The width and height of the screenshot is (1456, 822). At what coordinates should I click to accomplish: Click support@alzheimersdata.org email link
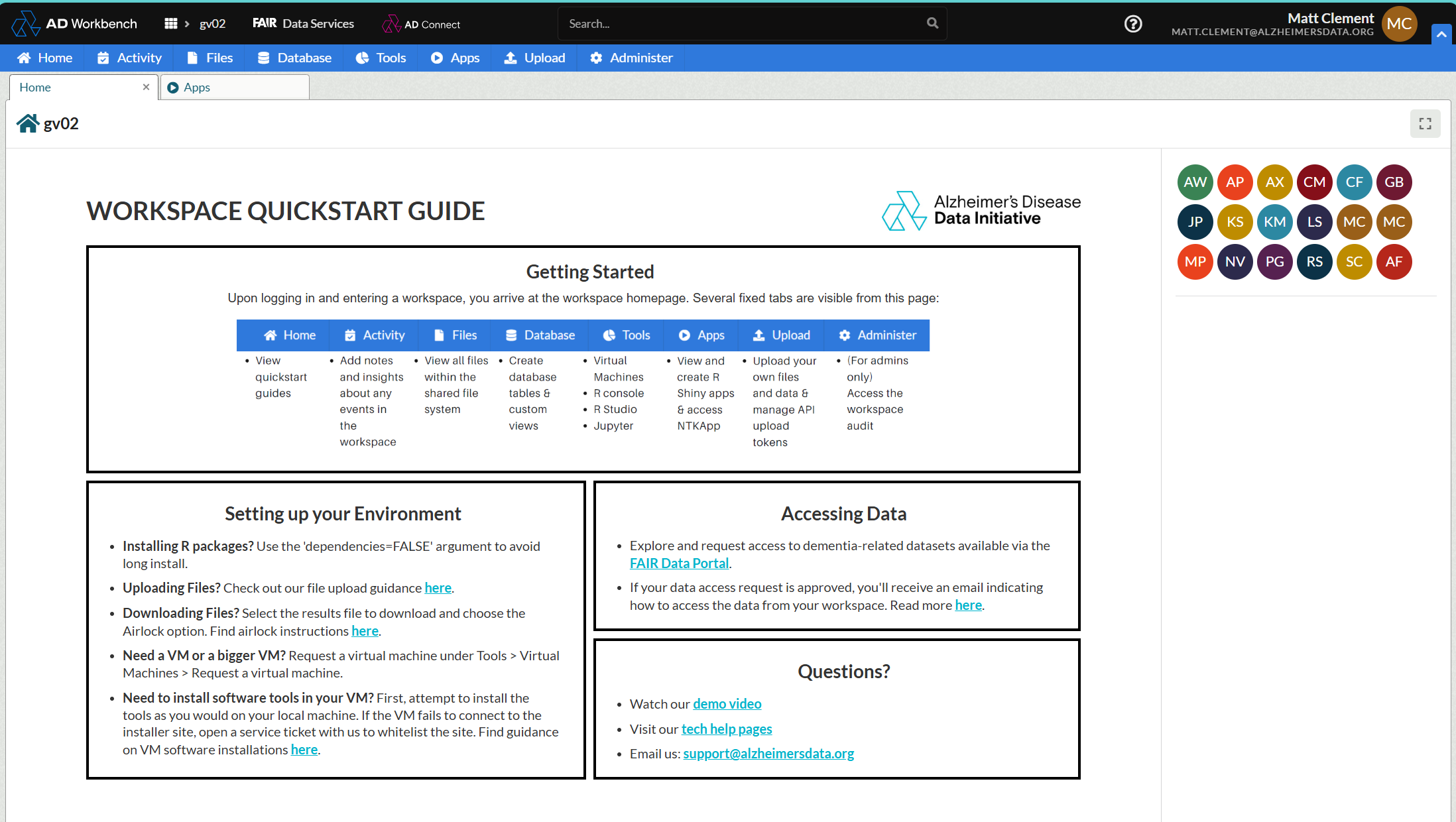pos(768,754)
